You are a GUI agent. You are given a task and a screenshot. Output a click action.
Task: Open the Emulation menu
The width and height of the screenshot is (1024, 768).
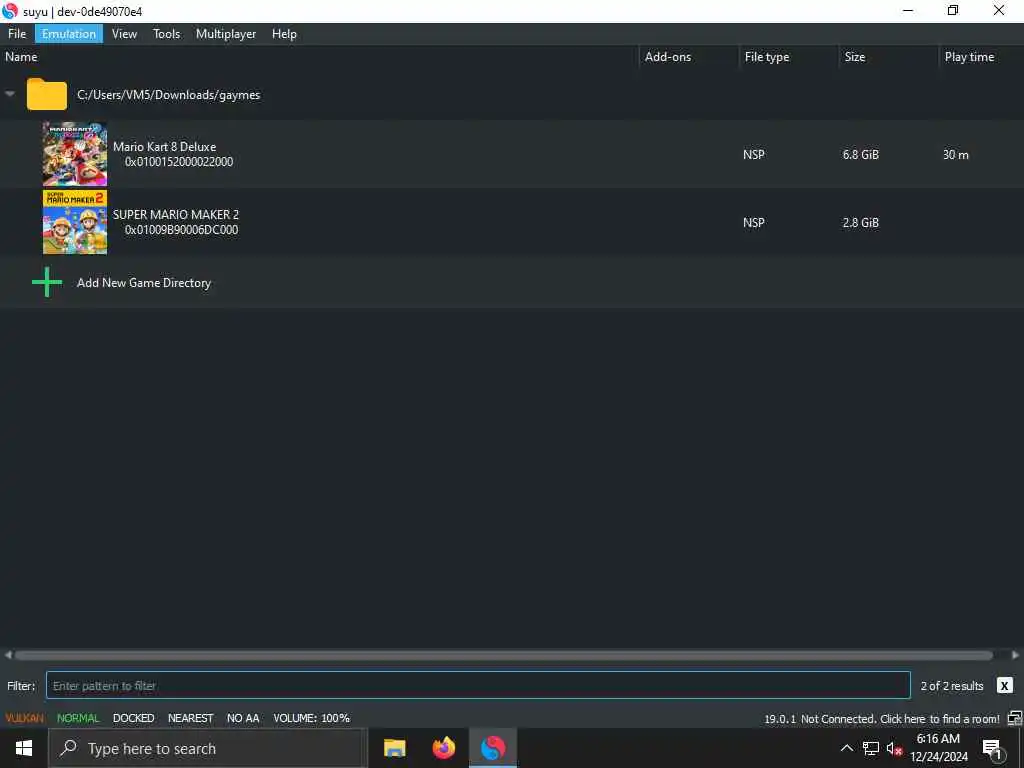69,34
